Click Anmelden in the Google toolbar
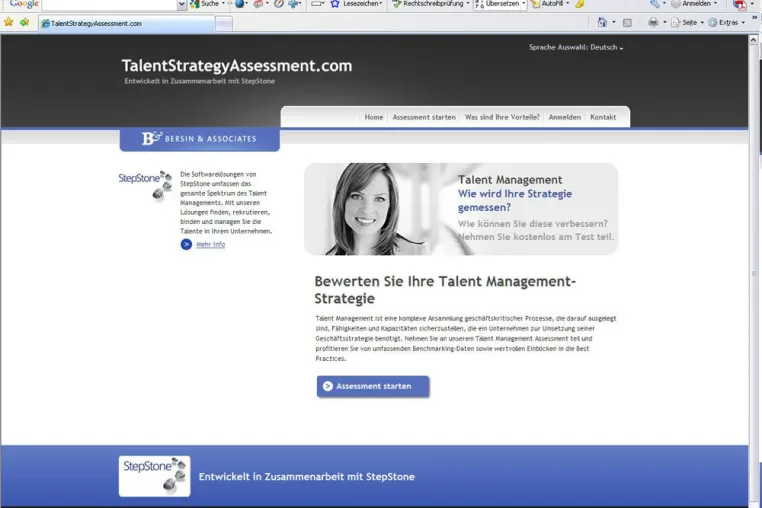Image resolution: width=762 pixels, height=508 pixels. 694,4
